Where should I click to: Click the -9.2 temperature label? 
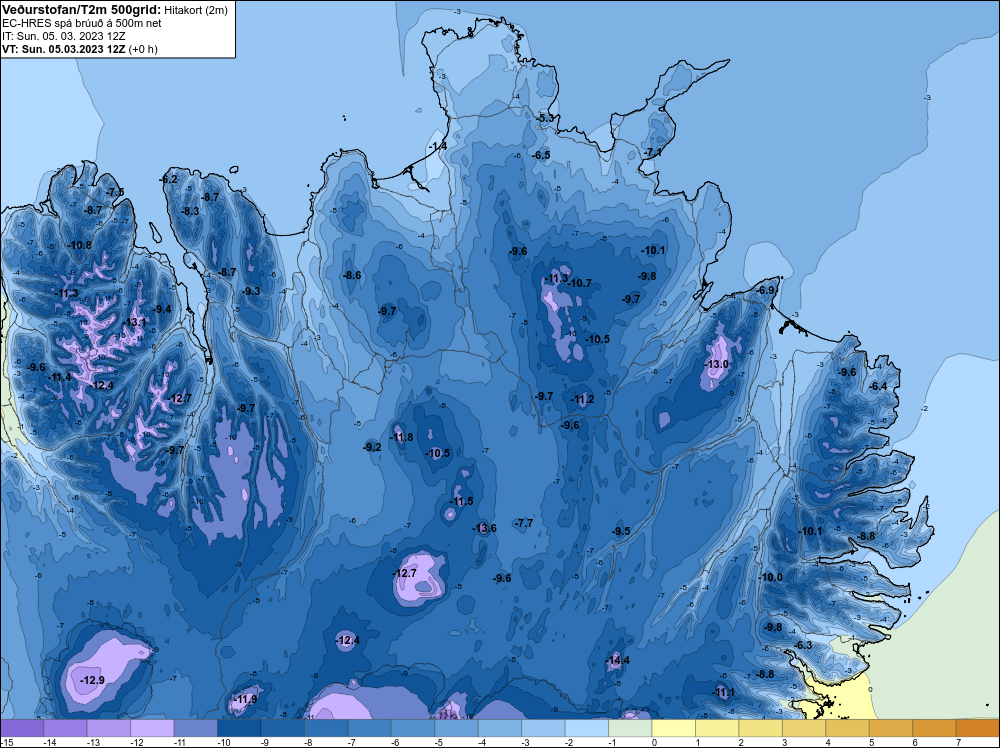pos(372,447)
